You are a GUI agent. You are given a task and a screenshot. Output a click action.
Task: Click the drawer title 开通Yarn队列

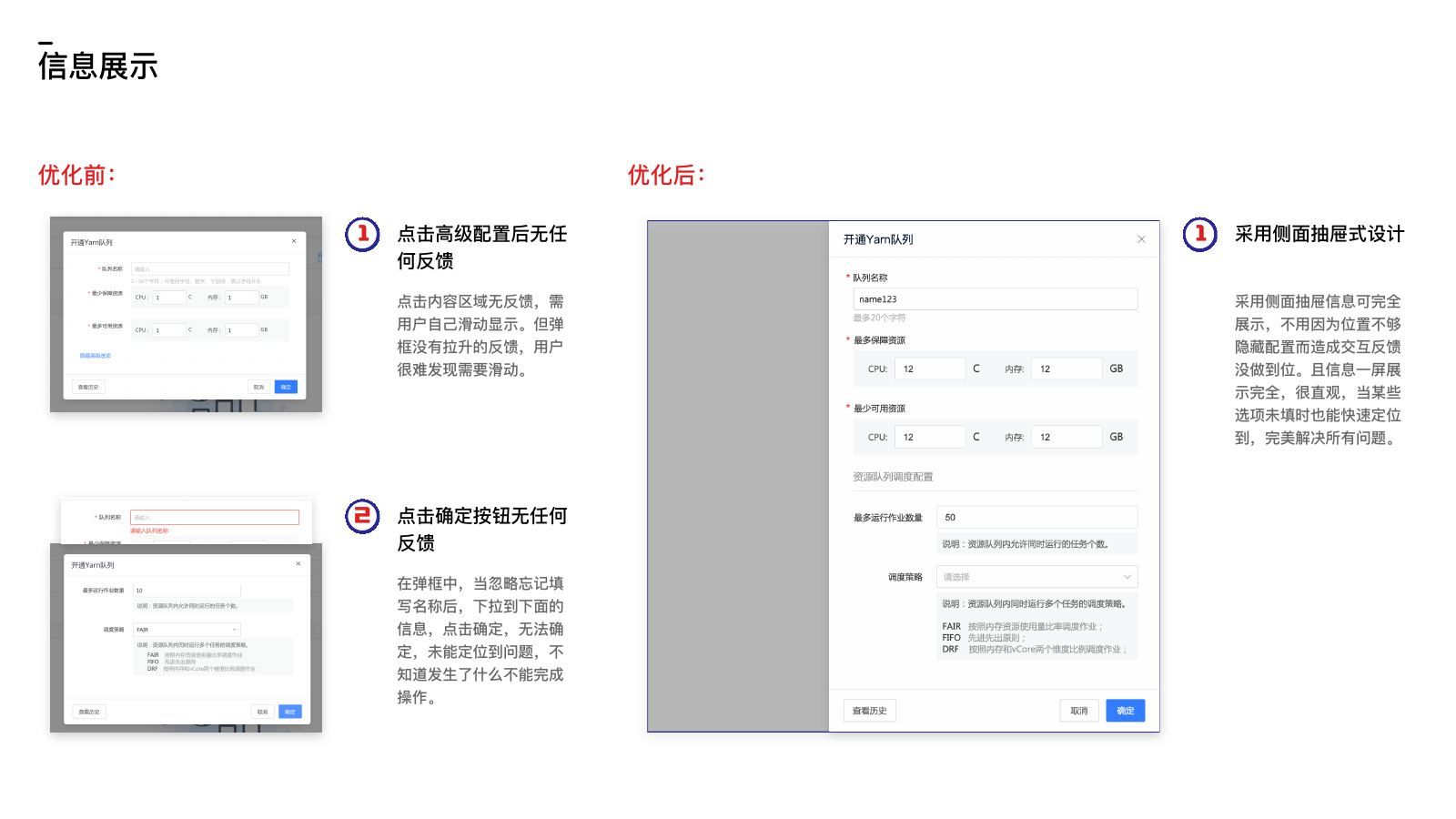878,239
